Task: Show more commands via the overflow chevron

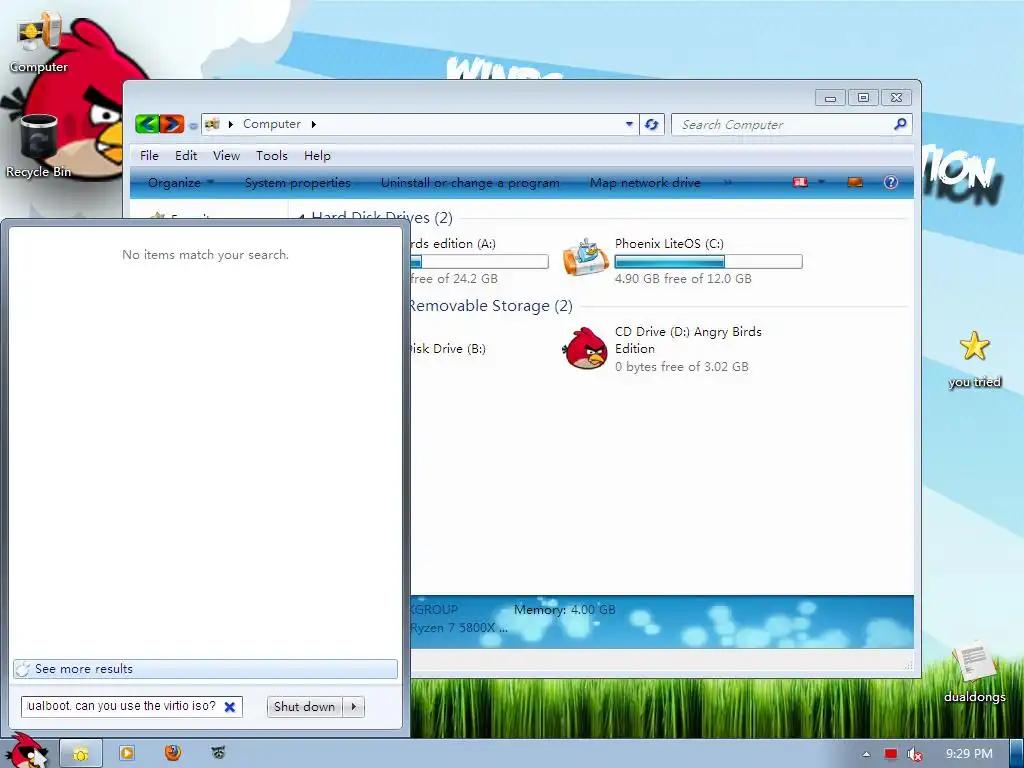Action: [728, 183]
